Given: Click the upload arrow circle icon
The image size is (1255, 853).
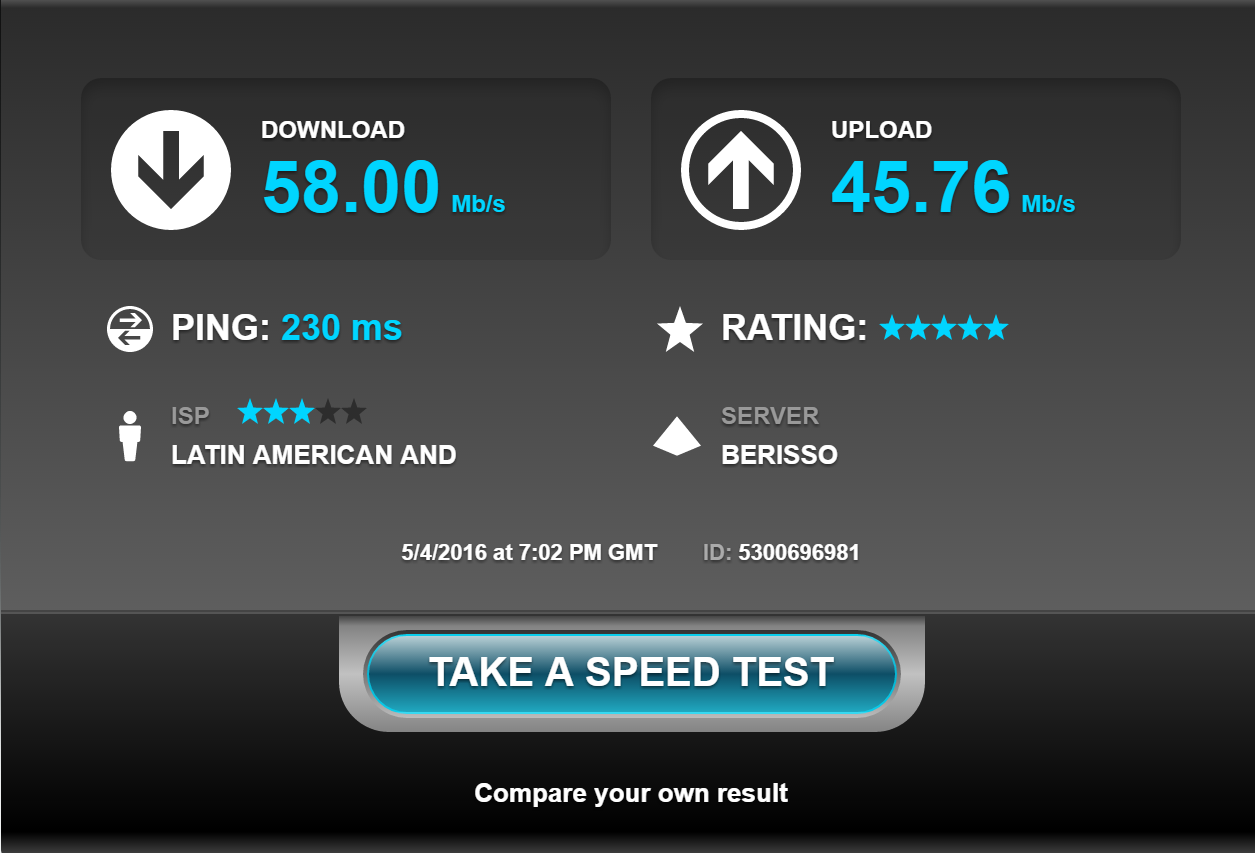Looking at the screenshot, I should [x=741, y=170].
